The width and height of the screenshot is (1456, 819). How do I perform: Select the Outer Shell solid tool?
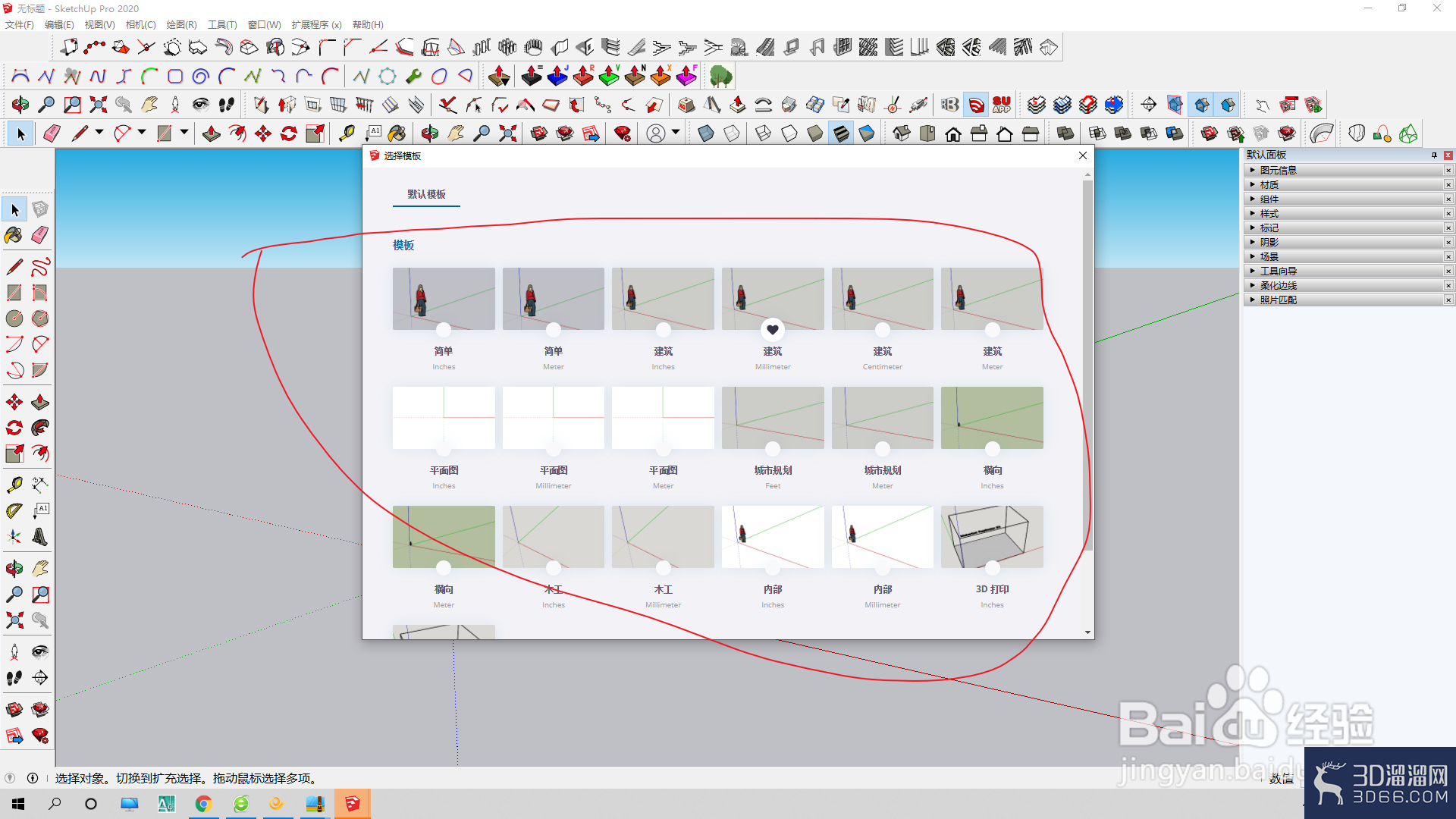(1065, 133)
